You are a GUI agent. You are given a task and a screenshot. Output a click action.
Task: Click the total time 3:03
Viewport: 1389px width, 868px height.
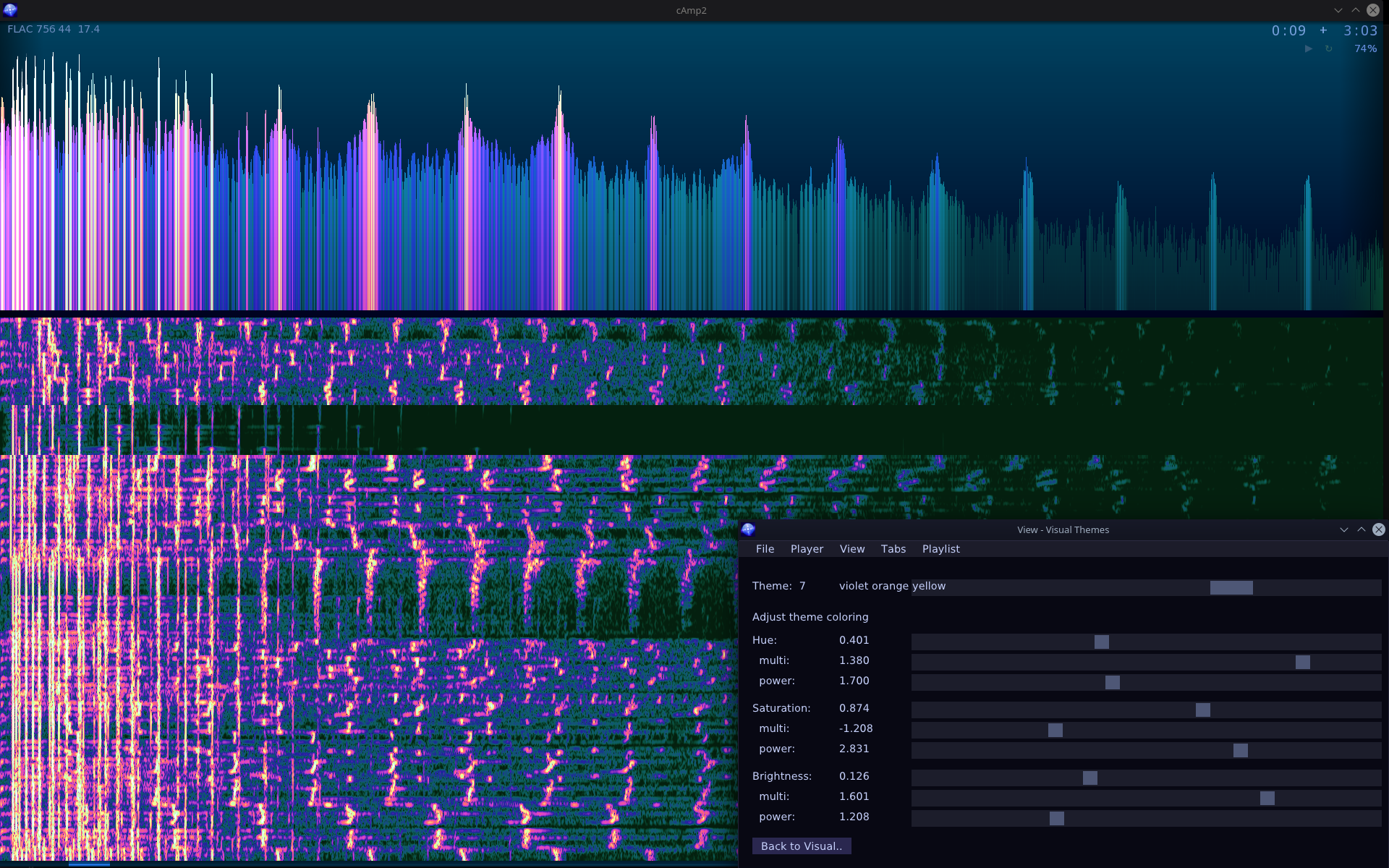[x=1361, y=30]
